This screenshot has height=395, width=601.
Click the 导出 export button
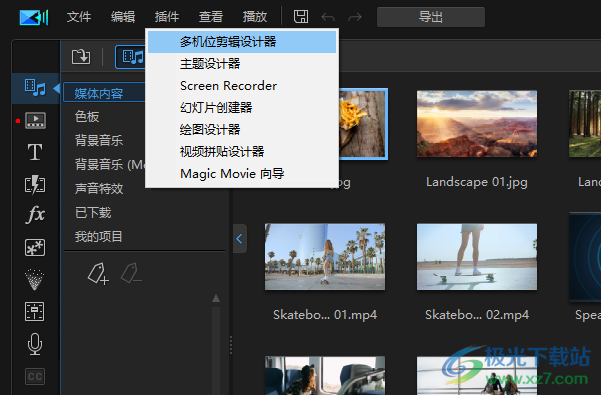tap(431, 17)
